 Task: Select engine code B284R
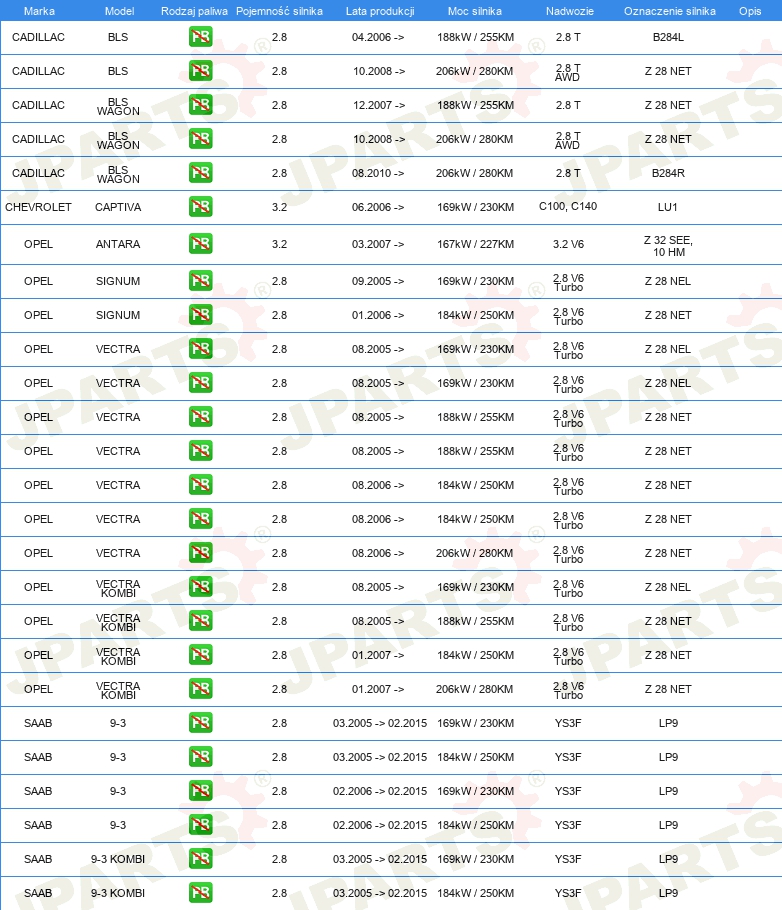(668, 173)
